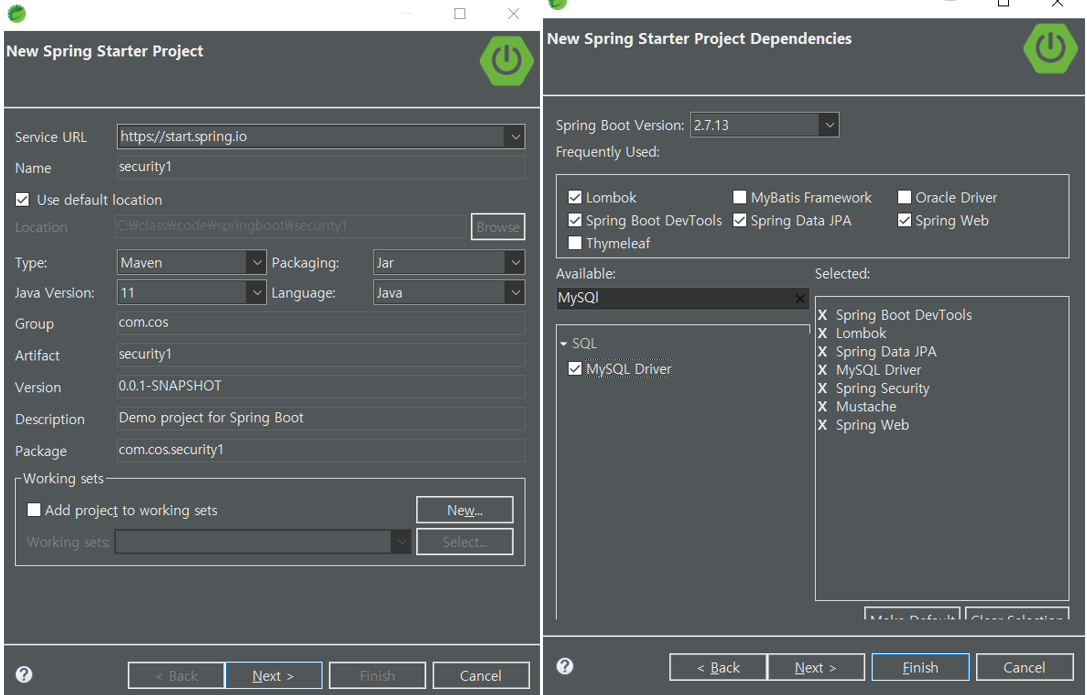1087x695 pixels.
Task: Uncheck Spring Data JPA in Frequently Used
Action: 740,220
